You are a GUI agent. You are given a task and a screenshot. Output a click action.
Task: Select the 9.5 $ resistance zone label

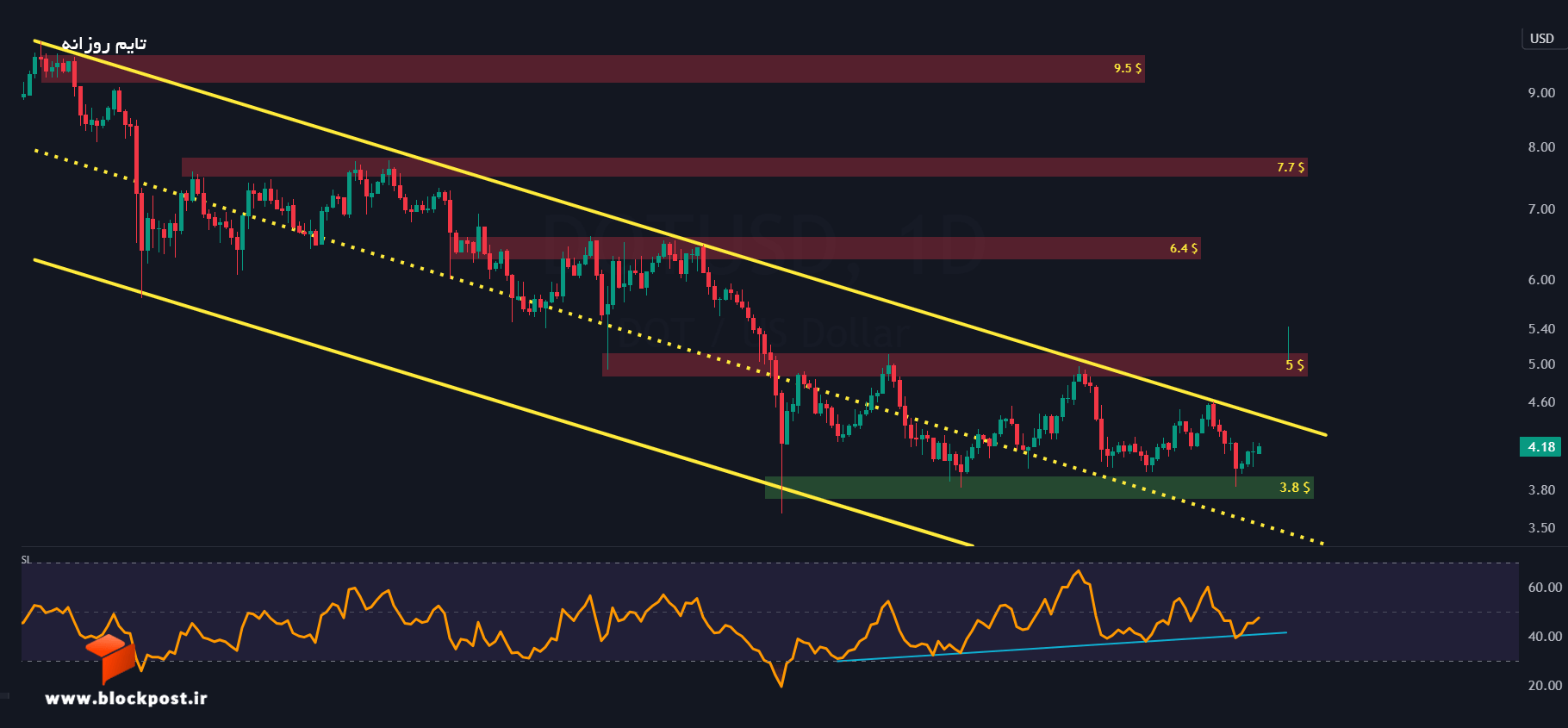[x=1128, y=68]
